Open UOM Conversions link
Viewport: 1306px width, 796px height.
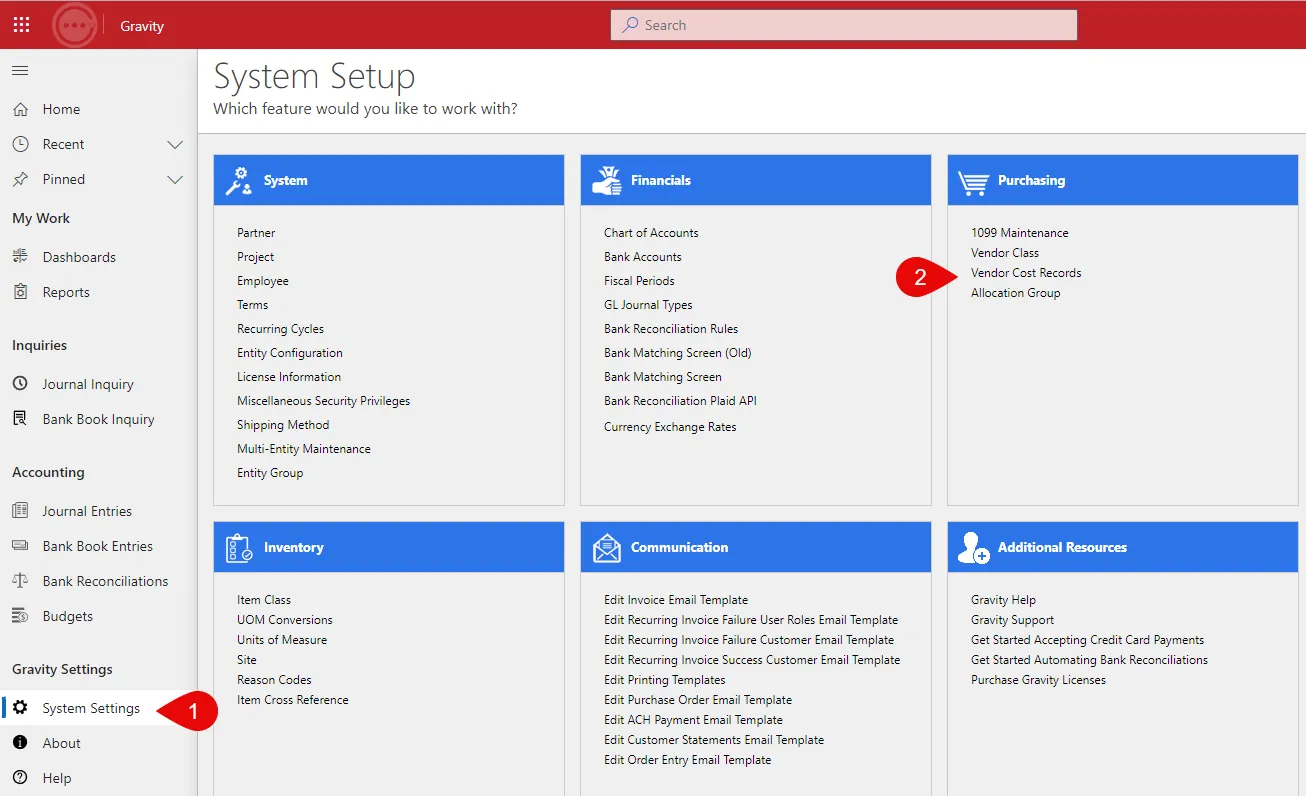tap(285, 620)
